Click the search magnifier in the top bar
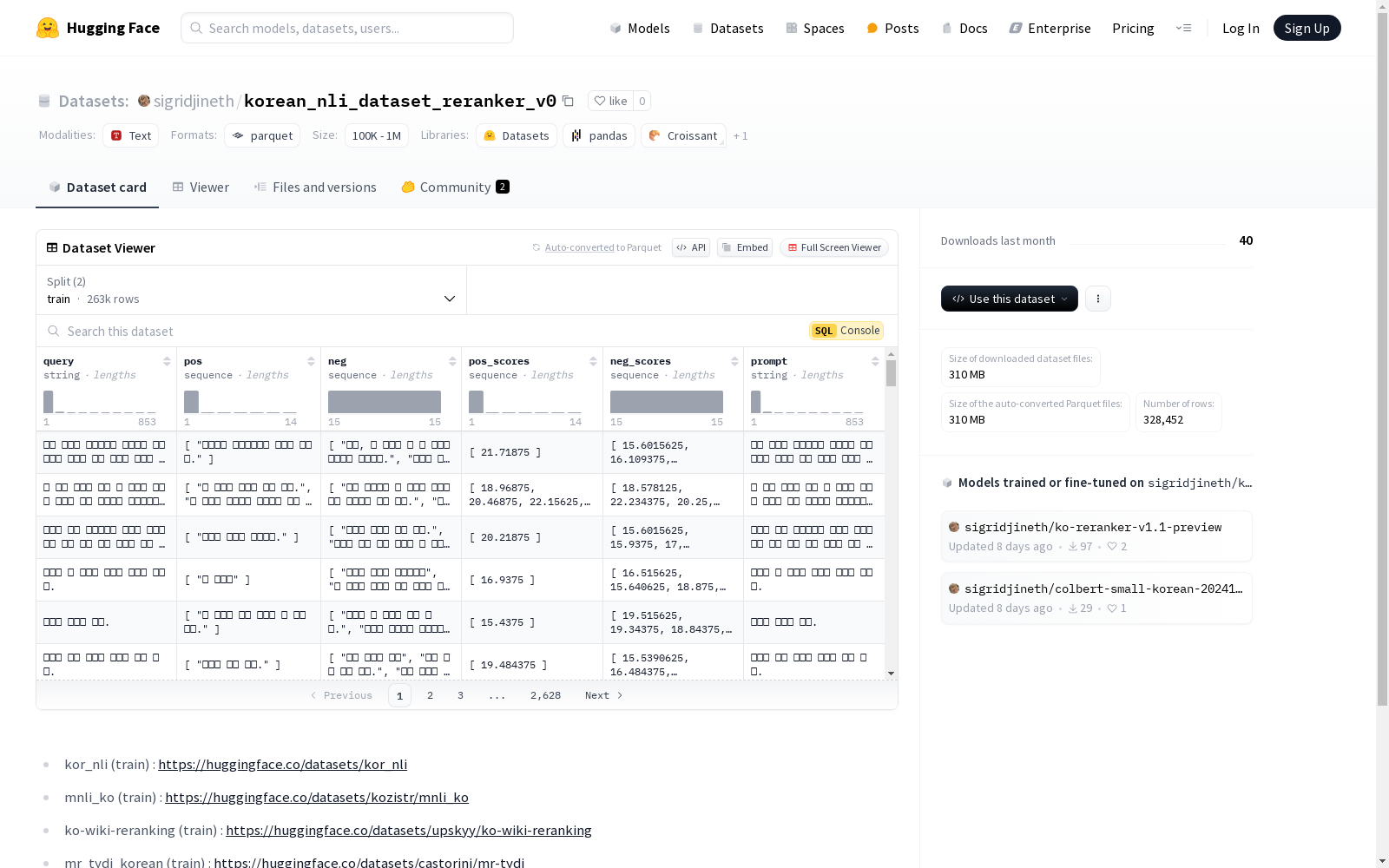 point(196,28)
